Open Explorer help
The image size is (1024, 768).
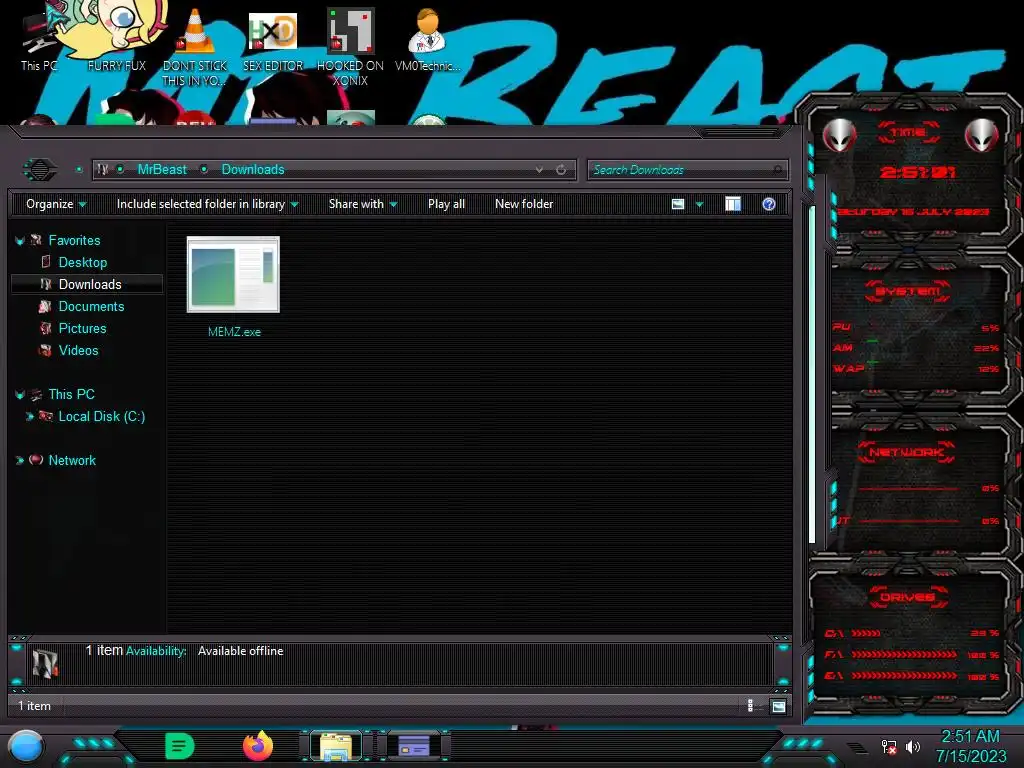tap(769, 204)
